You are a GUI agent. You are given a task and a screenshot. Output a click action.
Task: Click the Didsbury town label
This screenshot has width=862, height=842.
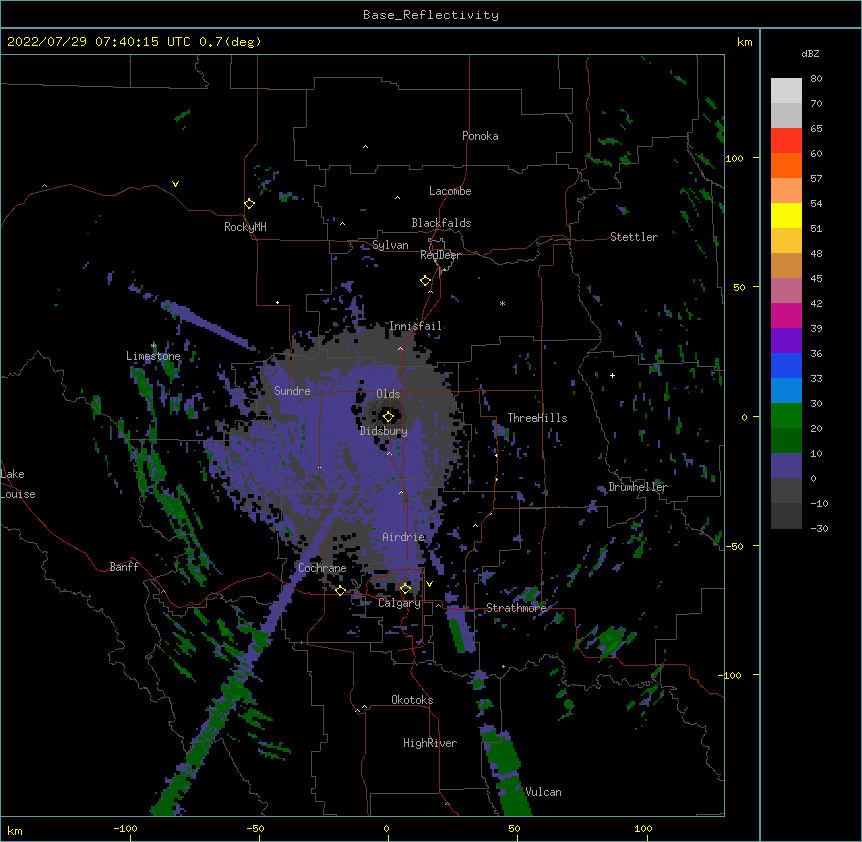384,431
